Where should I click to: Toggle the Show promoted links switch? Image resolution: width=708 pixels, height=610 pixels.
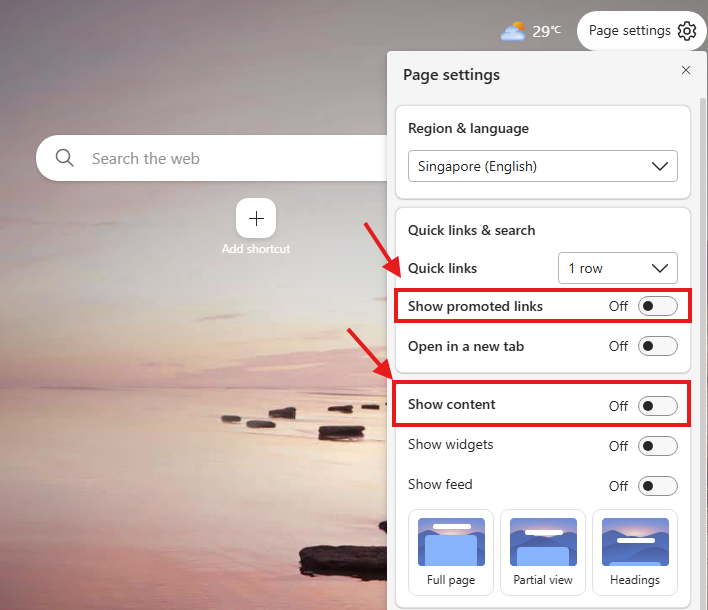tap(657, 306)
